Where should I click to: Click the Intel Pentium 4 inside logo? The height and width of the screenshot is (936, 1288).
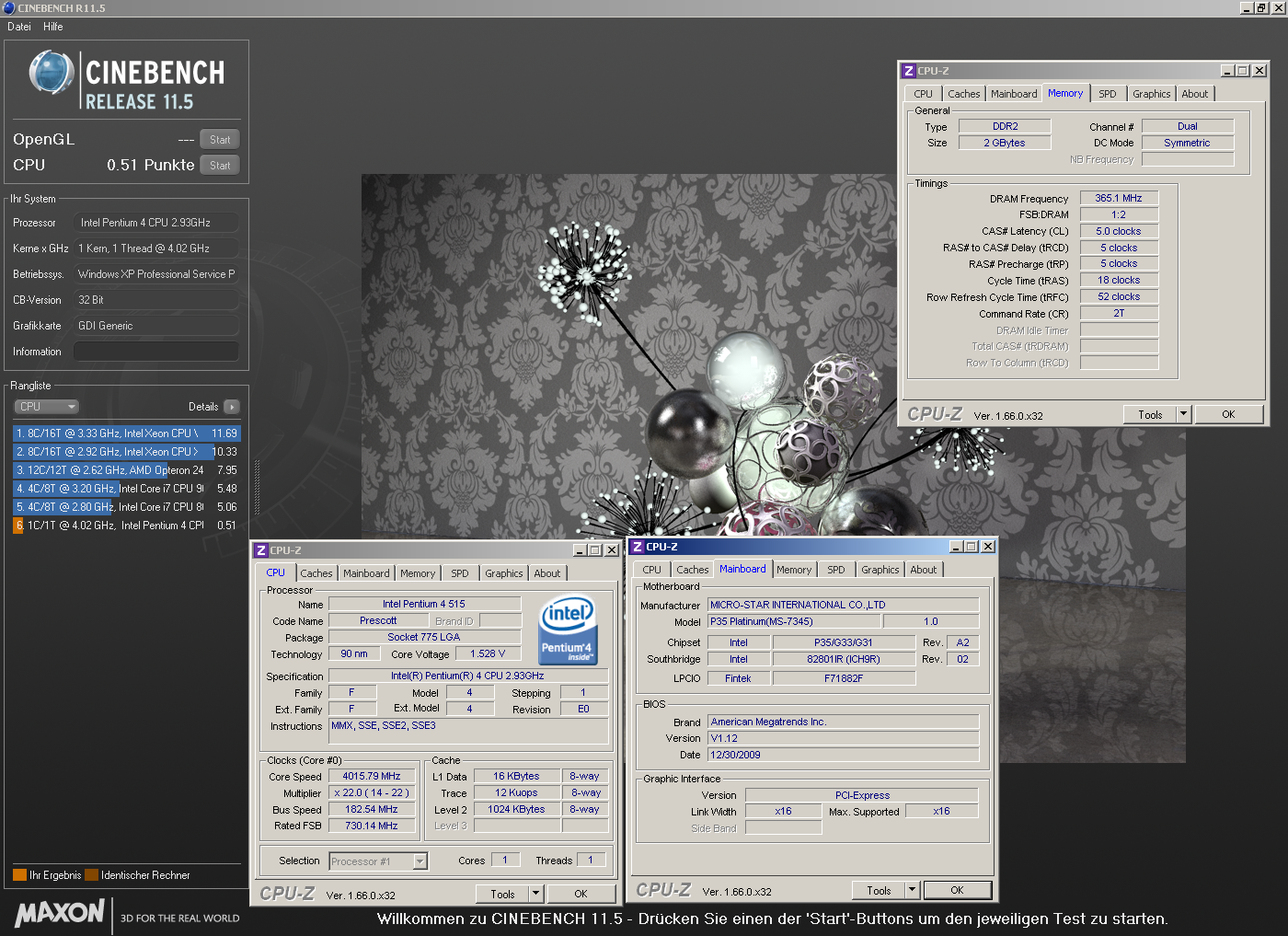pyautogui.click(x=569, y=630)
